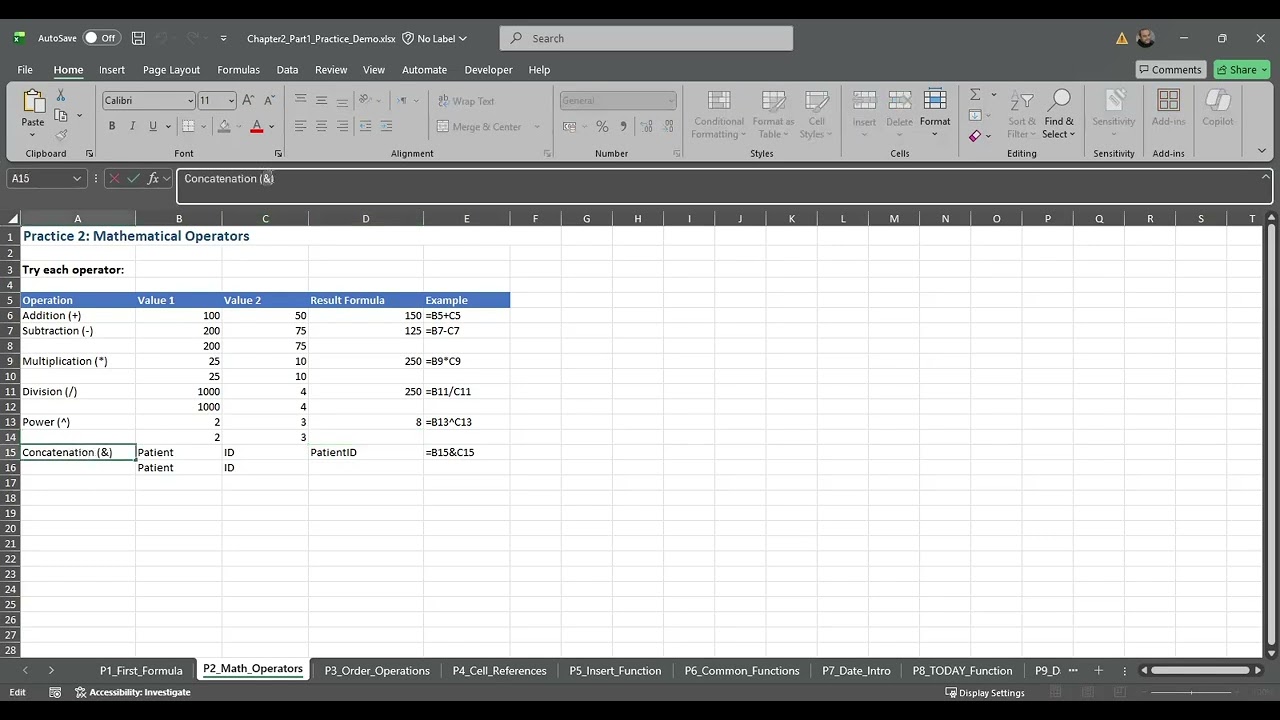Open the File menu

[25, 70]
